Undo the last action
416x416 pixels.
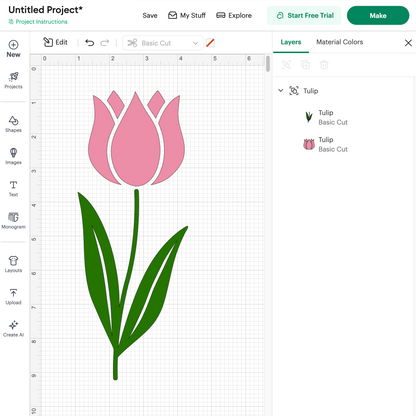click(90, 43)
